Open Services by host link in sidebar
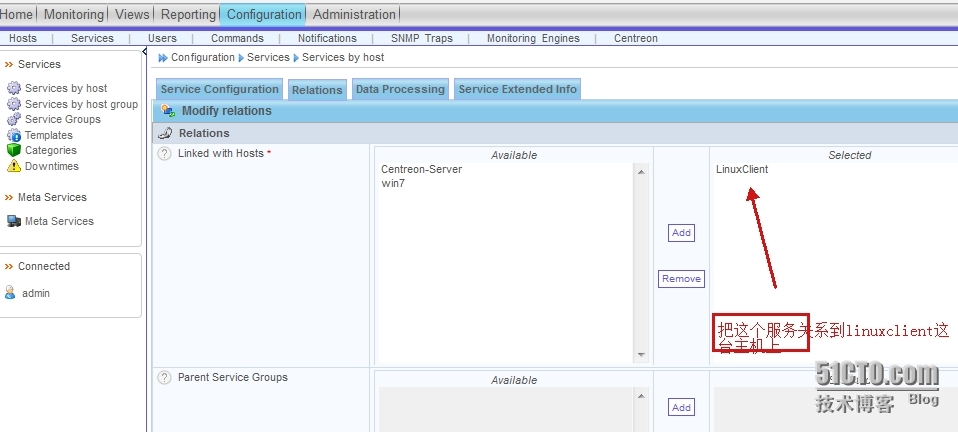 (66, 88)
